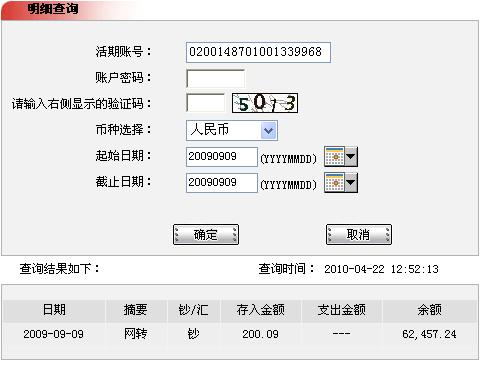Select the 网转 summary cell
This screenshot has height=366, width=480.
[136, 334]
